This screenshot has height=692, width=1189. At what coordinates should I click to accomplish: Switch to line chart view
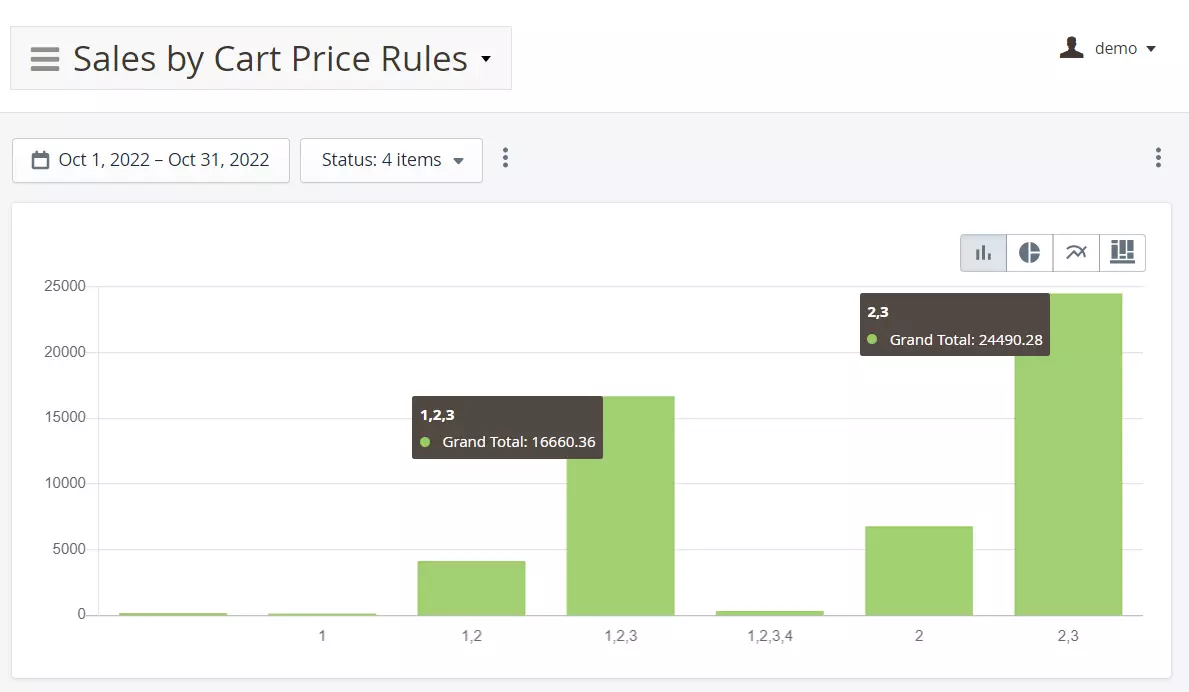[x=1076, y=253]
